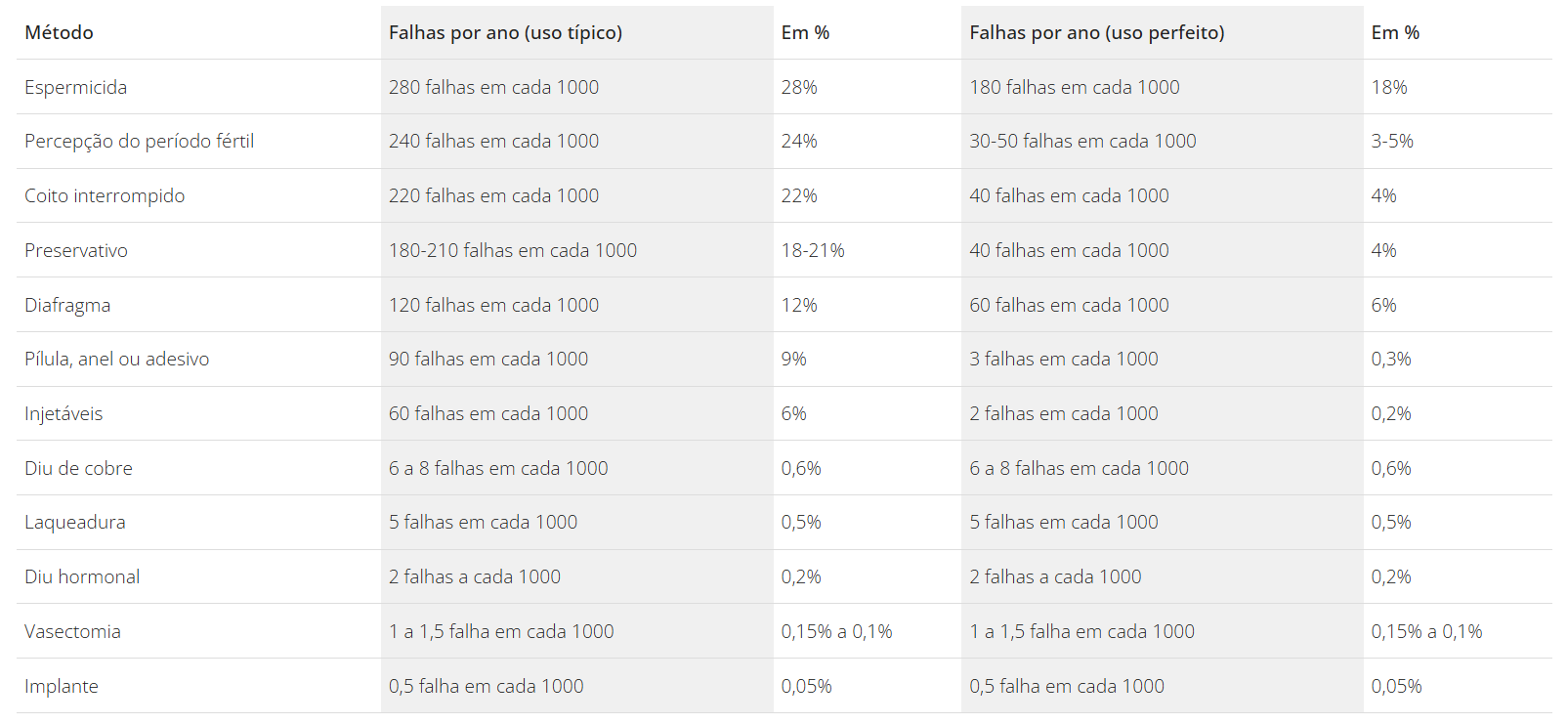The width and height of the screenshot is (1568, 724).
Task: Select the 180-210 falhas em cada 1000 cell
Action: click(x=513, y=250)
